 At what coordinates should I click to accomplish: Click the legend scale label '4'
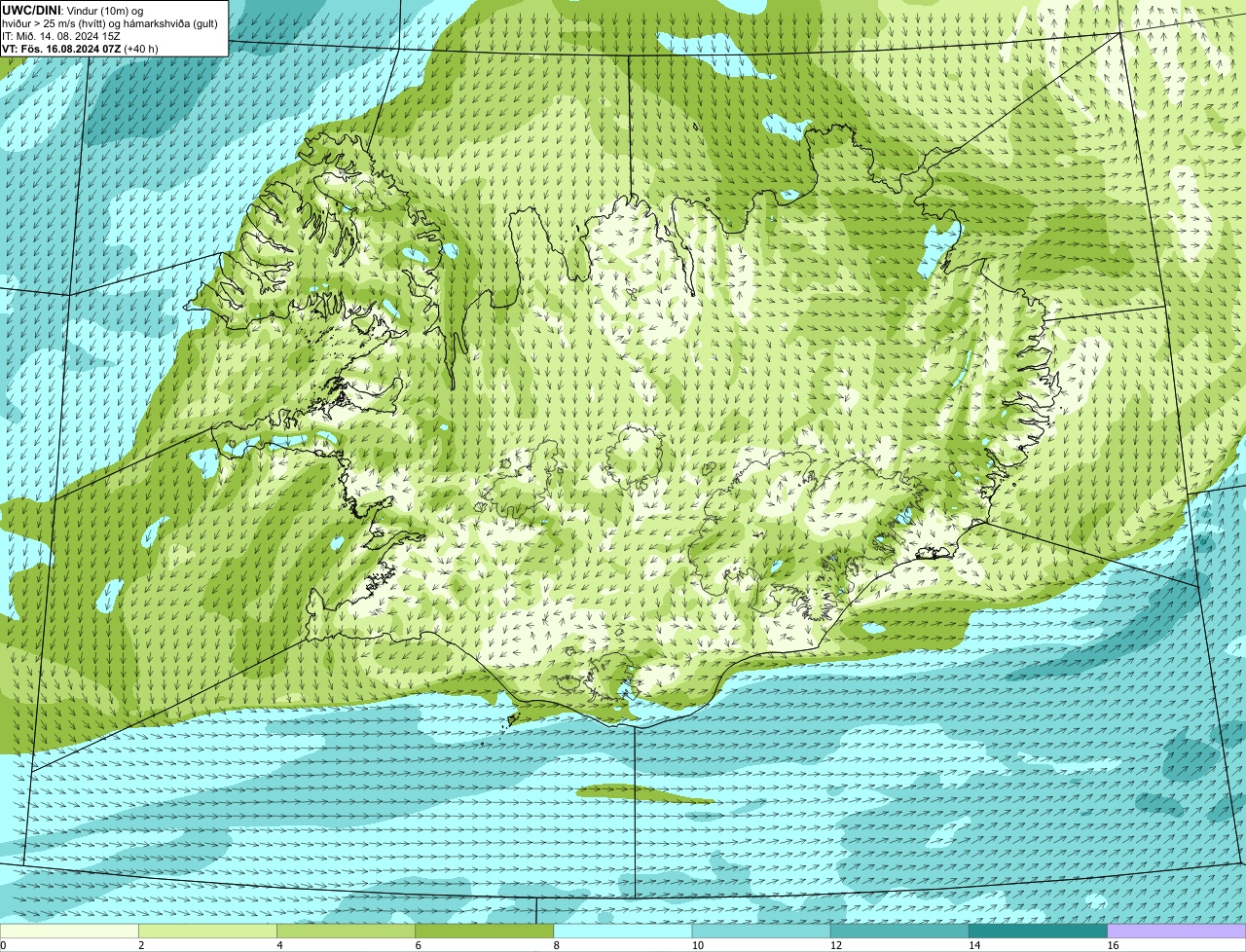pyautogui.click(x=279, y=945)
